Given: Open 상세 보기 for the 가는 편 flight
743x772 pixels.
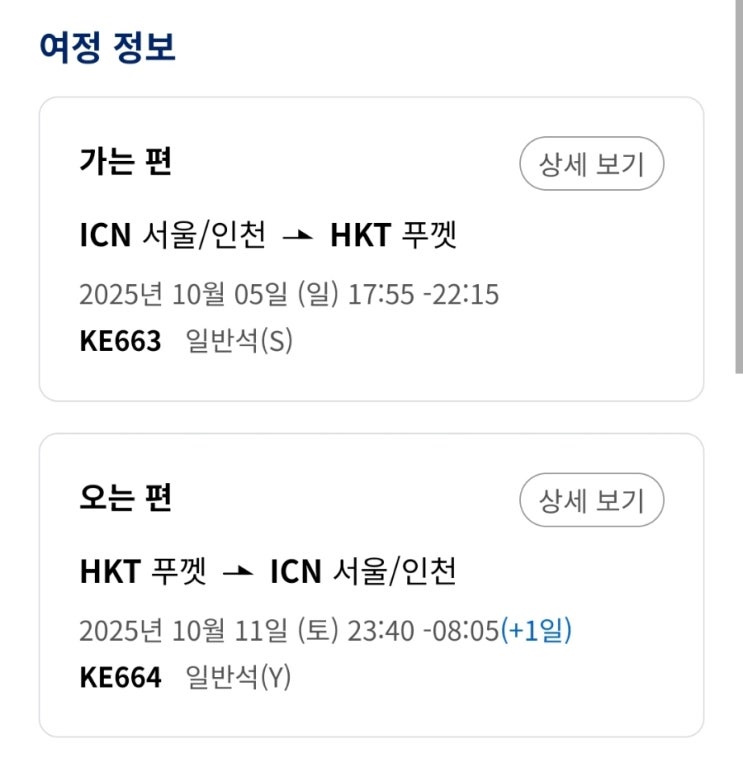Looking at the screenshot, I should click(x=591, y=164).
